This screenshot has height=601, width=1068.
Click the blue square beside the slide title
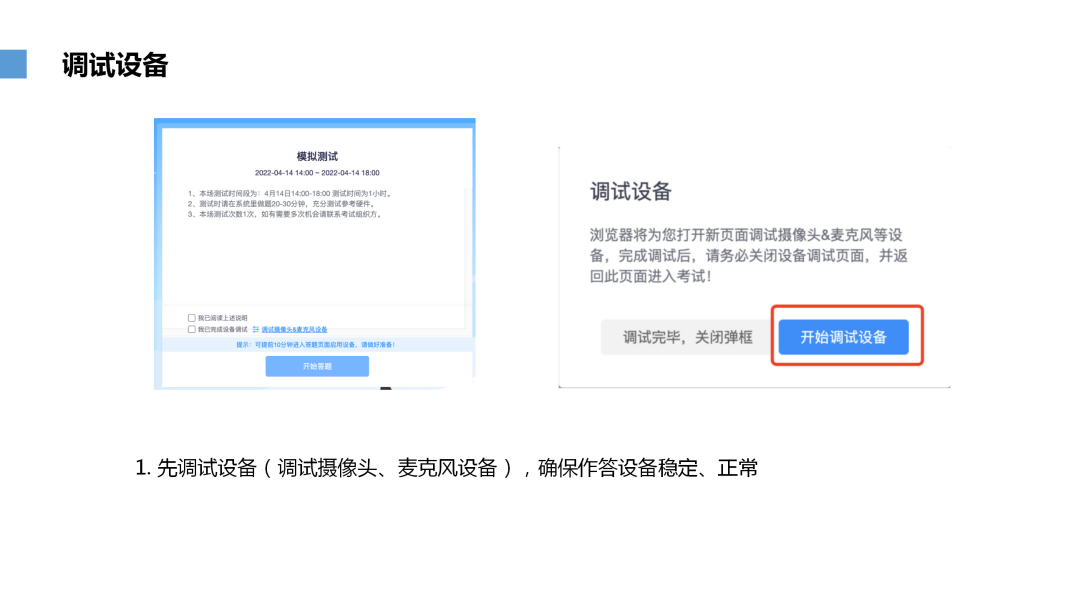[13, 64]
